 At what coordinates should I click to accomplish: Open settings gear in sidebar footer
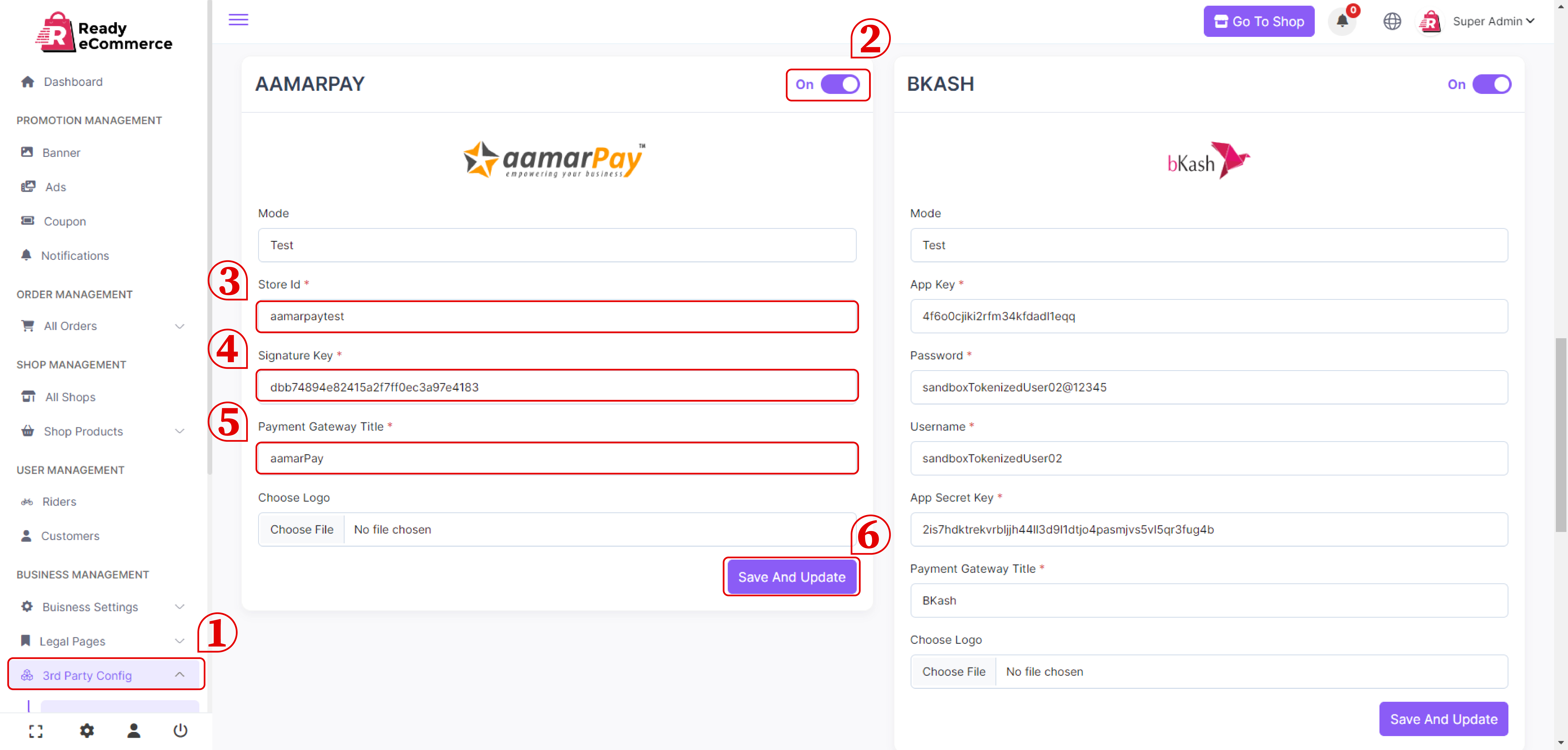(87, 731)
